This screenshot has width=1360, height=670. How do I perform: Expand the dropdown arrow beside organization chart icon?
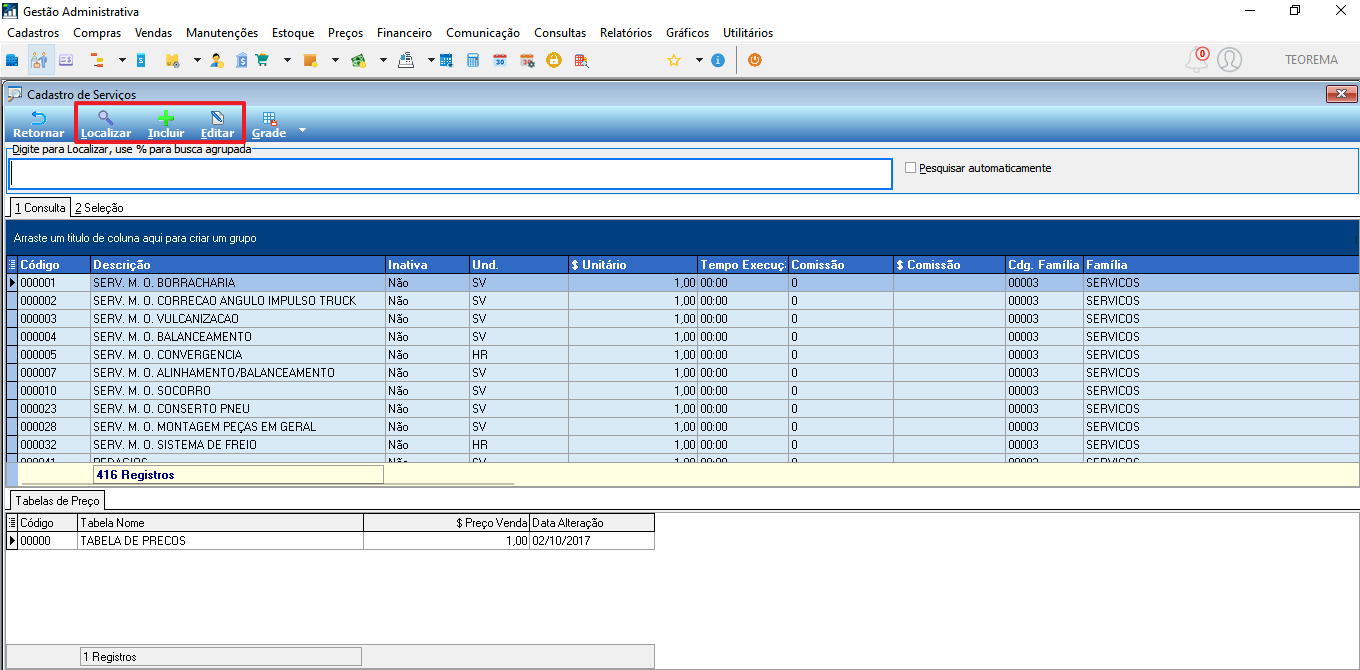pyautogui.click(x=122, y=60)
